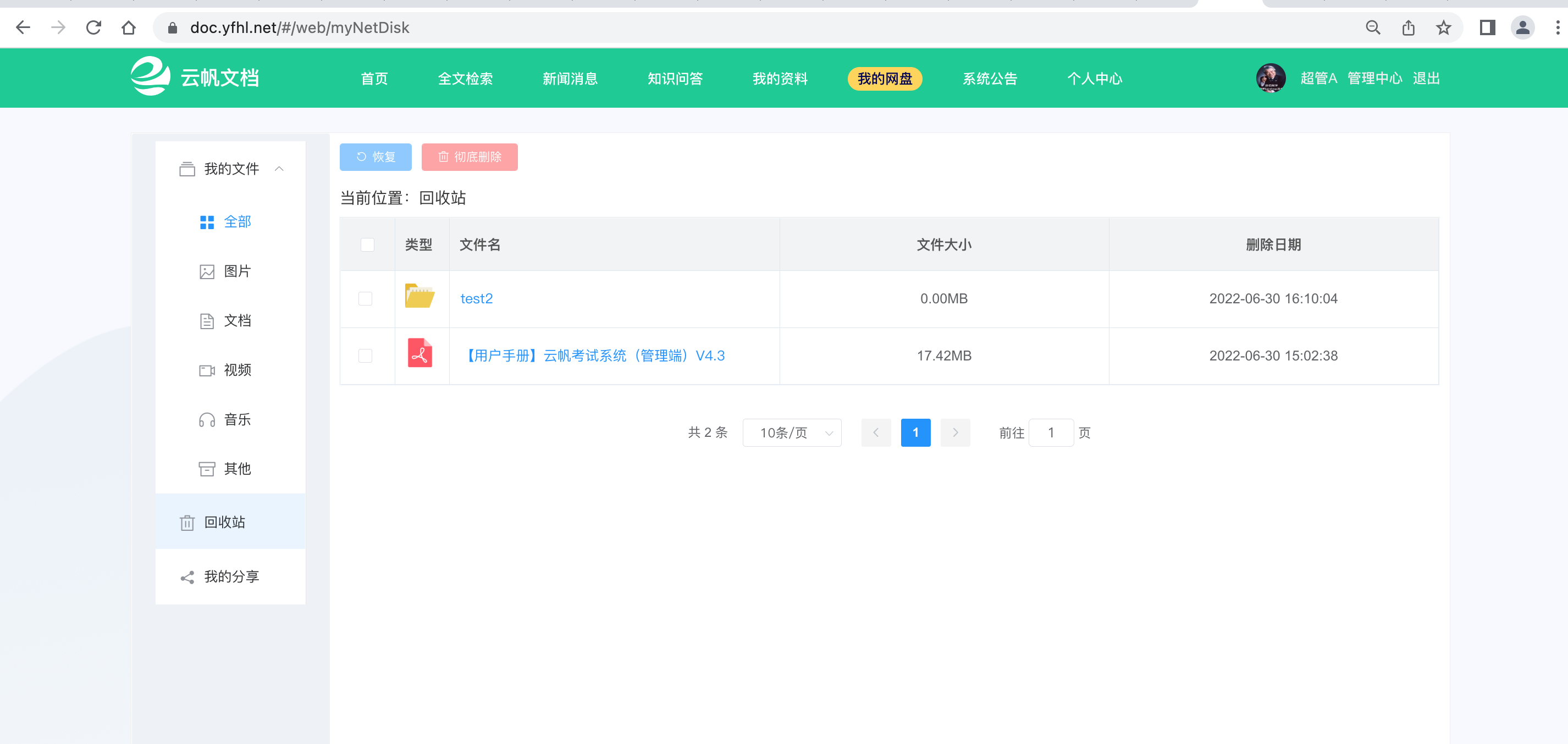Toggle select-all checkbox in table header

coord(367,245)
